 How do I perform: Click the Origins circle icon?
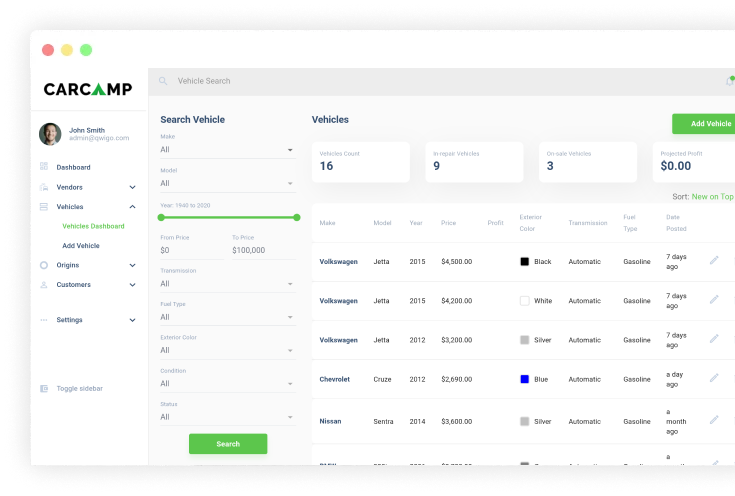coord(44,265)
